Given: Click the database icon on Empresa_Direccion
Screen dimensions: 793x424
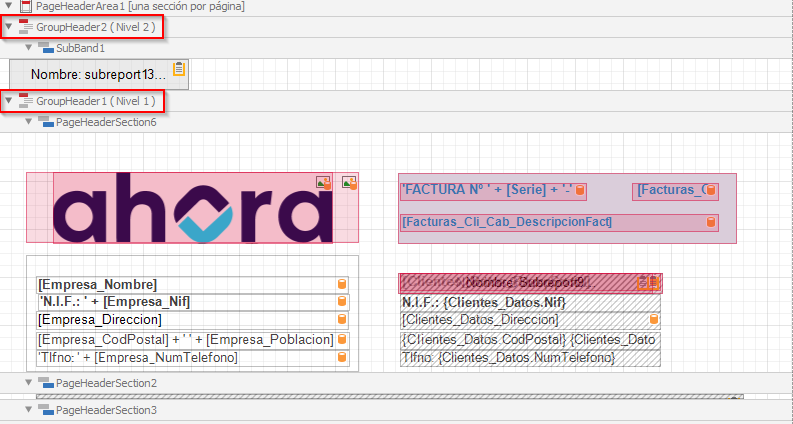Looking at the screenshot, I should tap(342, 319).
